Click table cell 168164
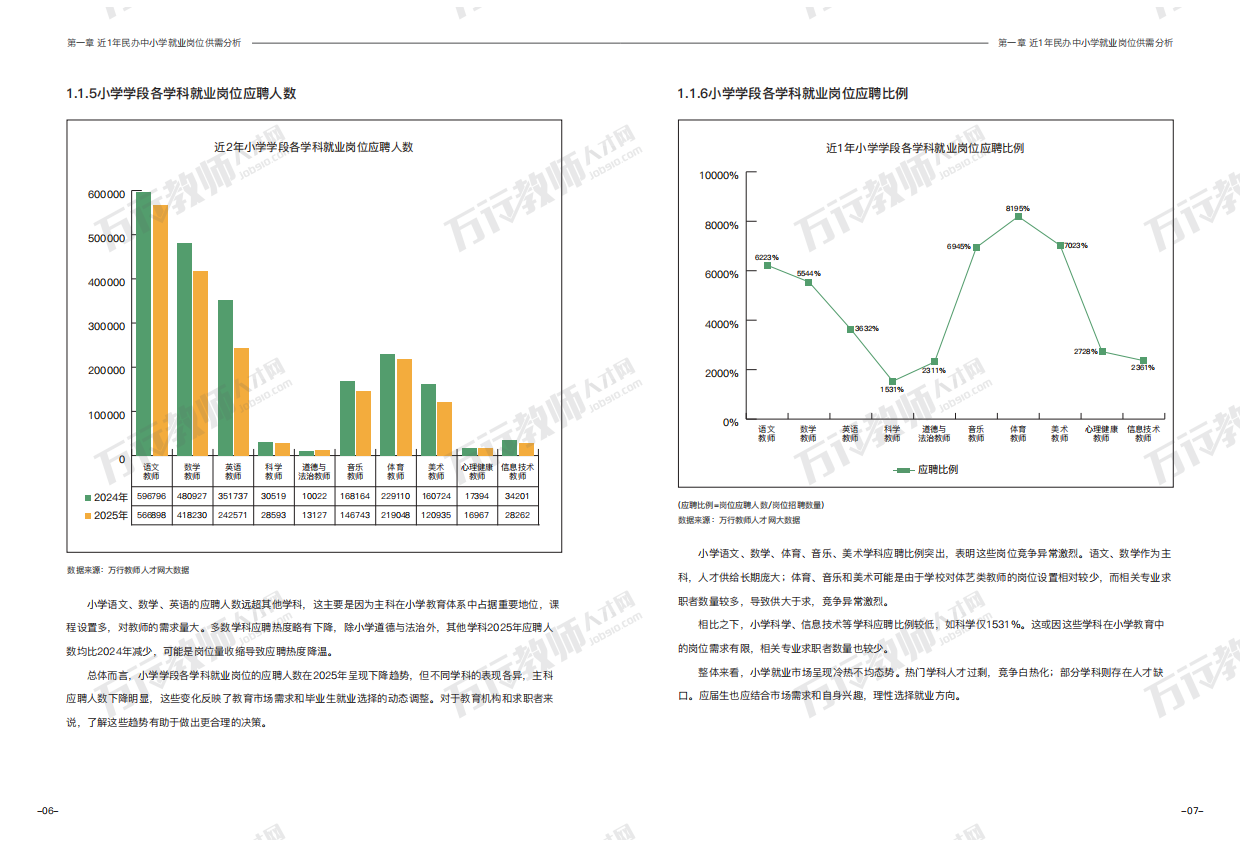The width and height of the screenshot is (1240, 847). [355, 497]
